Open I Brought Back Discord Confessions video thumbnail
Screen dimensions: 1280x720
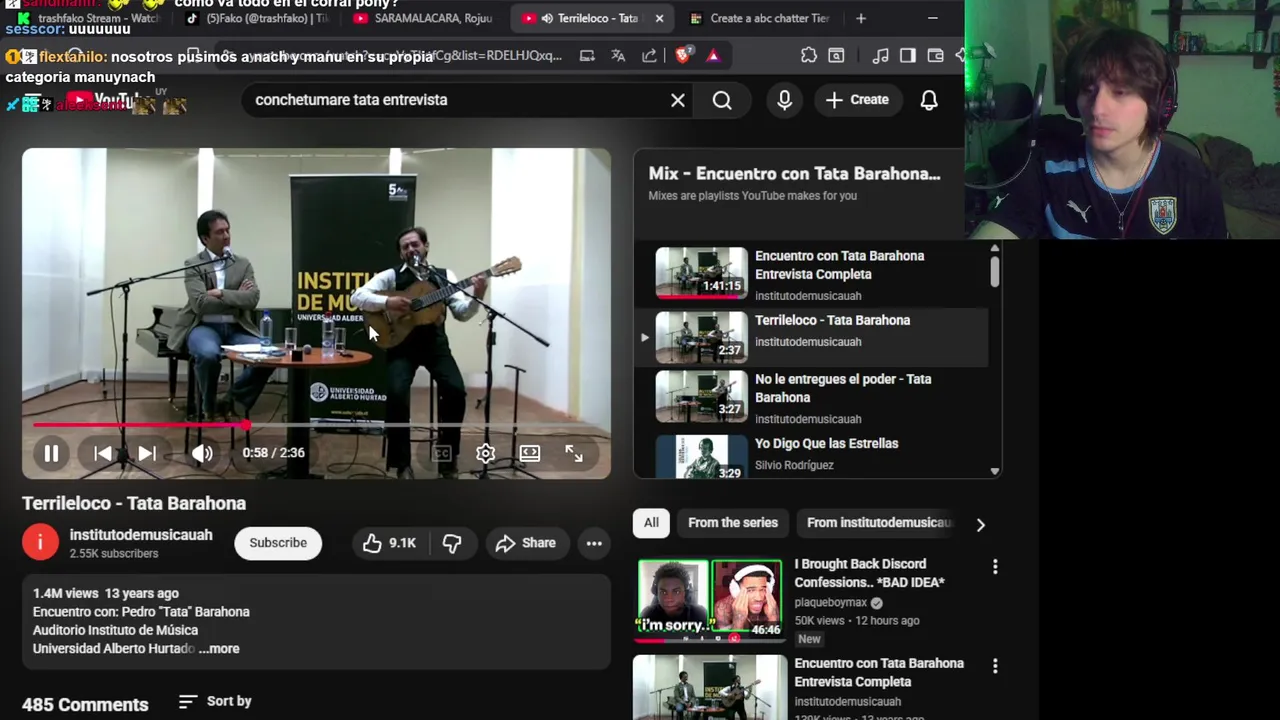coord(710,599)
